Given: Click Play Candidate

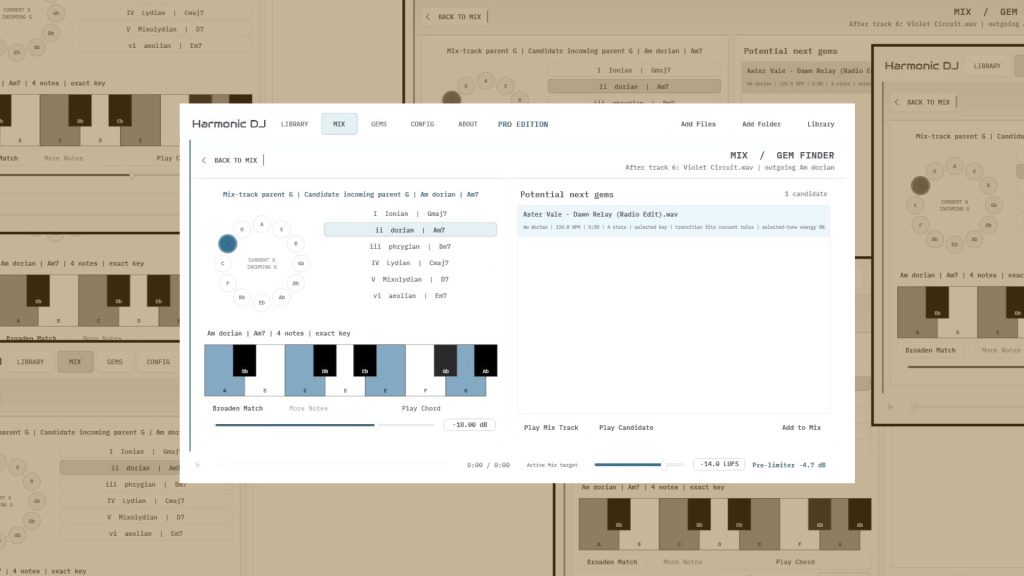Looking at the screenshot, I should pos(626,428).
